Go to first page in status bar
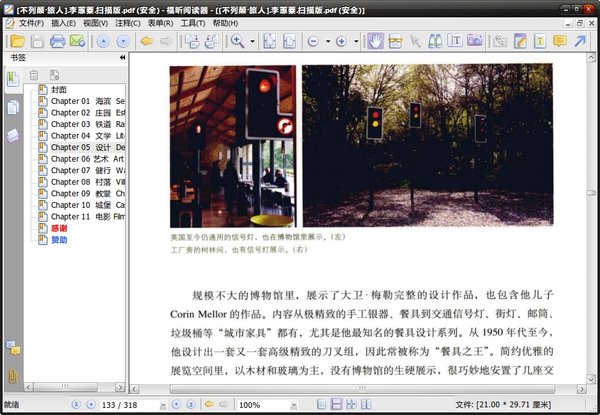Screen dimensions: 600x415 coord(76,404)
